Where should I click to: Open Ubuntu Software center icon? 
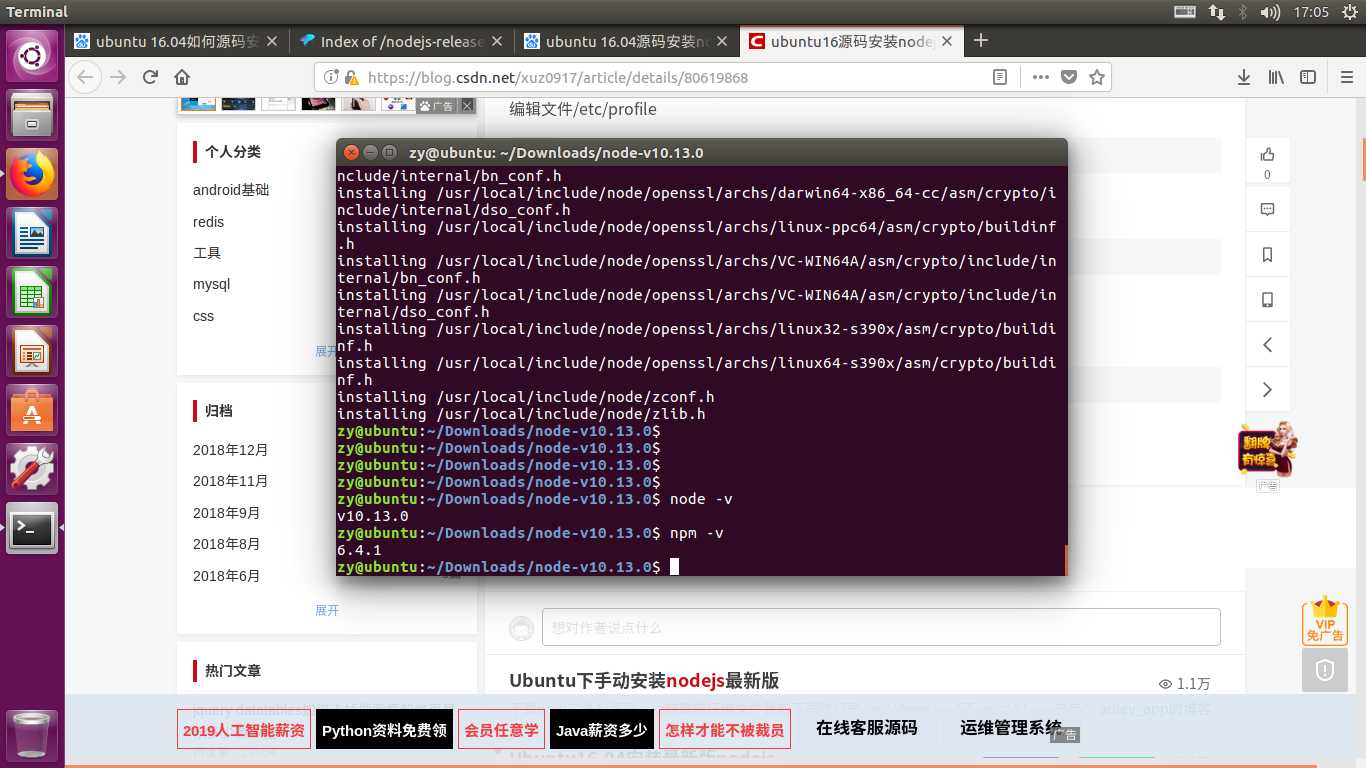(33, 410)
